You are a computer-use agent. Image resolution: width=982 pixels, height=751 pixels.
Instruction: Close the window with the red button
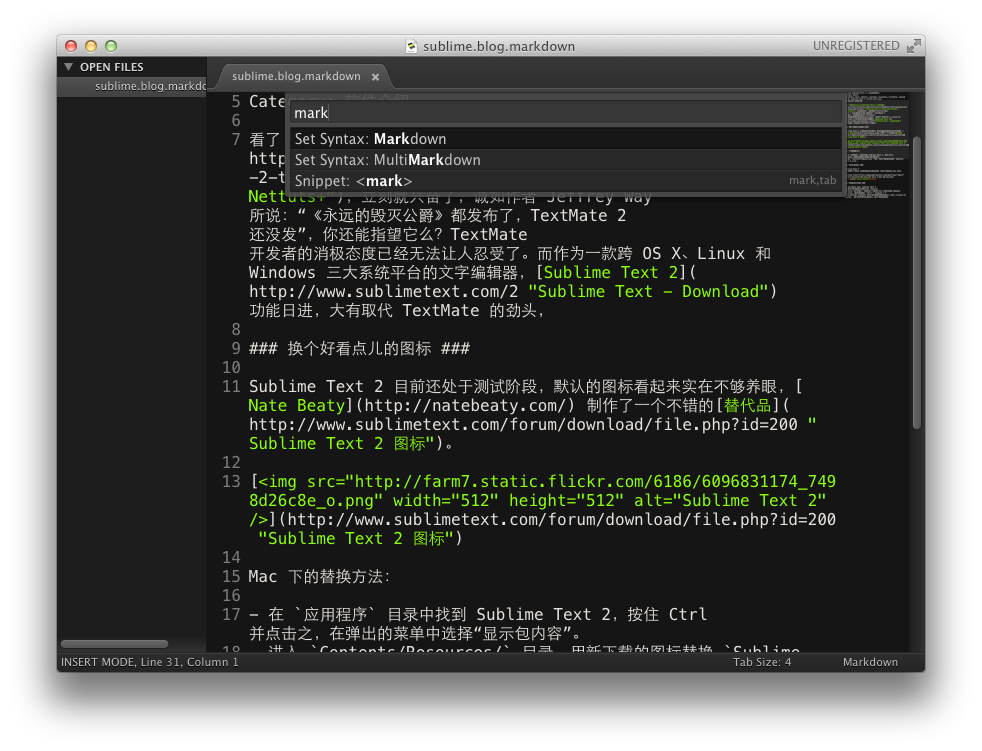pos(71,46)
